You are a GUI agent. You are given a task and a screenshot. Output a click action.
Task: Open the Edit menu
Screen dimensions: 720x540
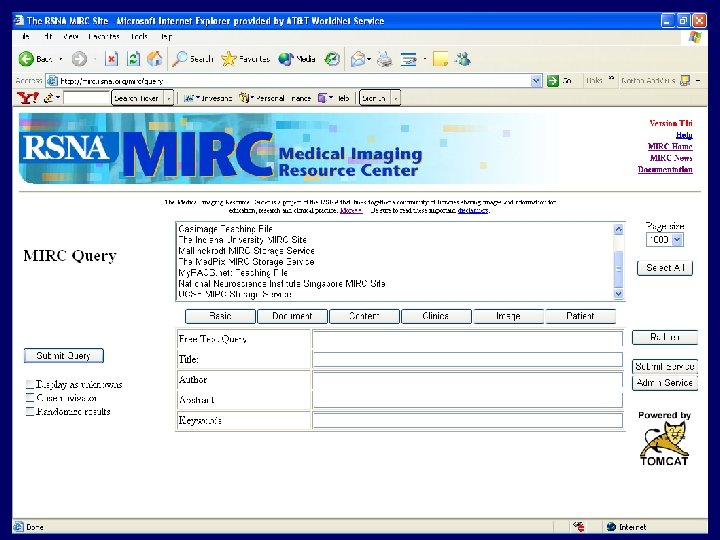(48, 36)
